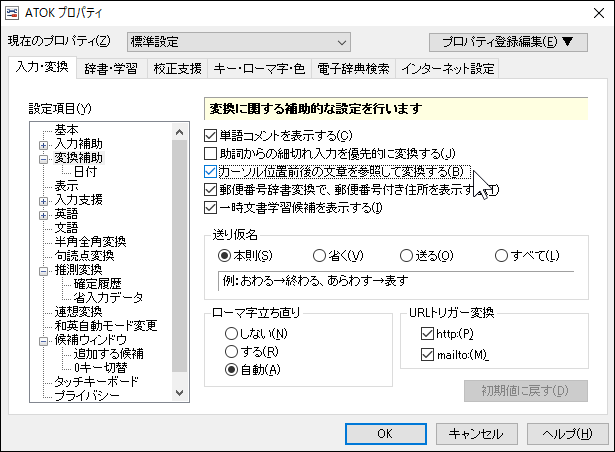615x452 pixels.
Task: Expand the 入力支援 tree node
Action: pos(44,201)
